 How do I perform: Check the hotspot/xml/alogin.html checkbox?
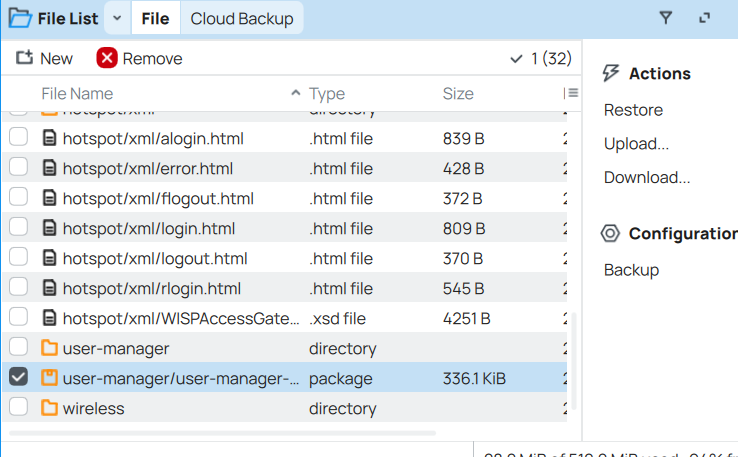point(18,138)
